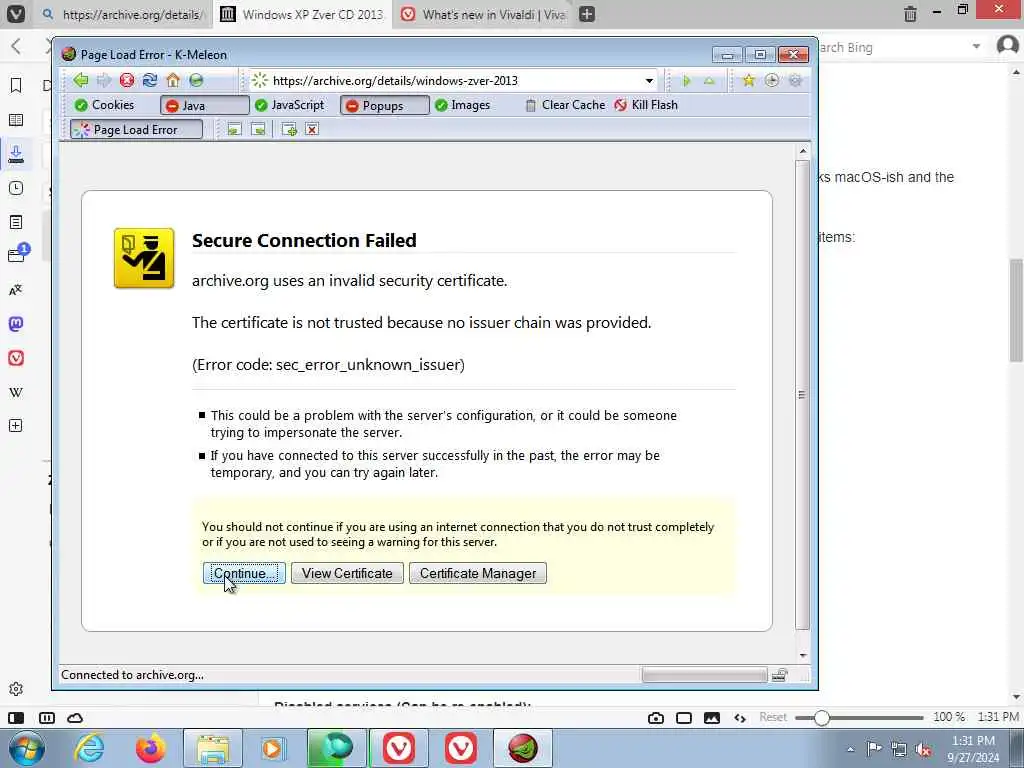The width and height of the screenshot is (1024, 768).
Task: Open a new tab with the green-plus tab icon
Action: click(x=289, y=129)
